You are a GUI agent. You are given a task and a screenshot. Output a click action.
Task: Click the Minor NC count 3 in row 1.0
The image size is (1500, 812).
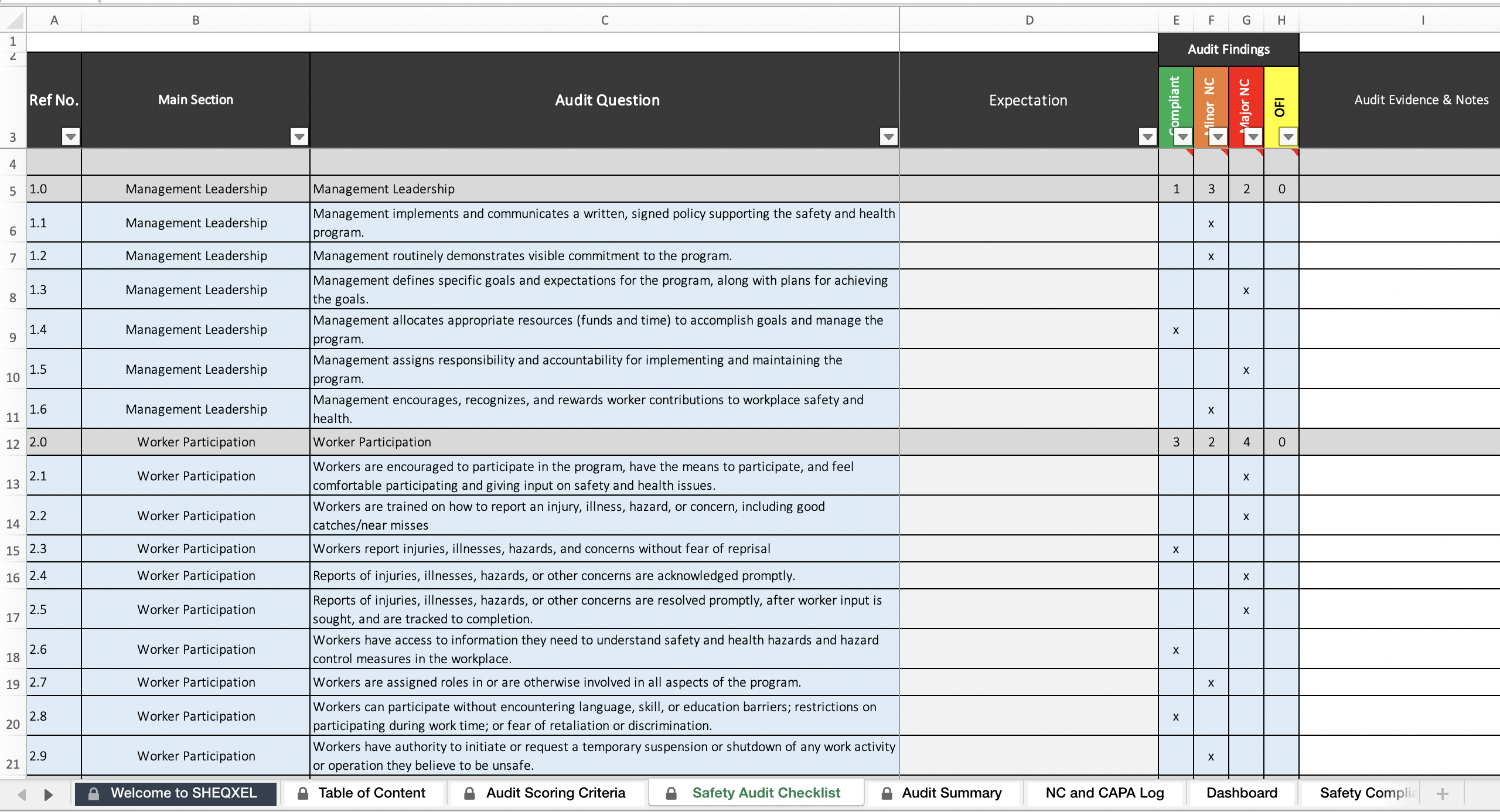[1211, 189]
